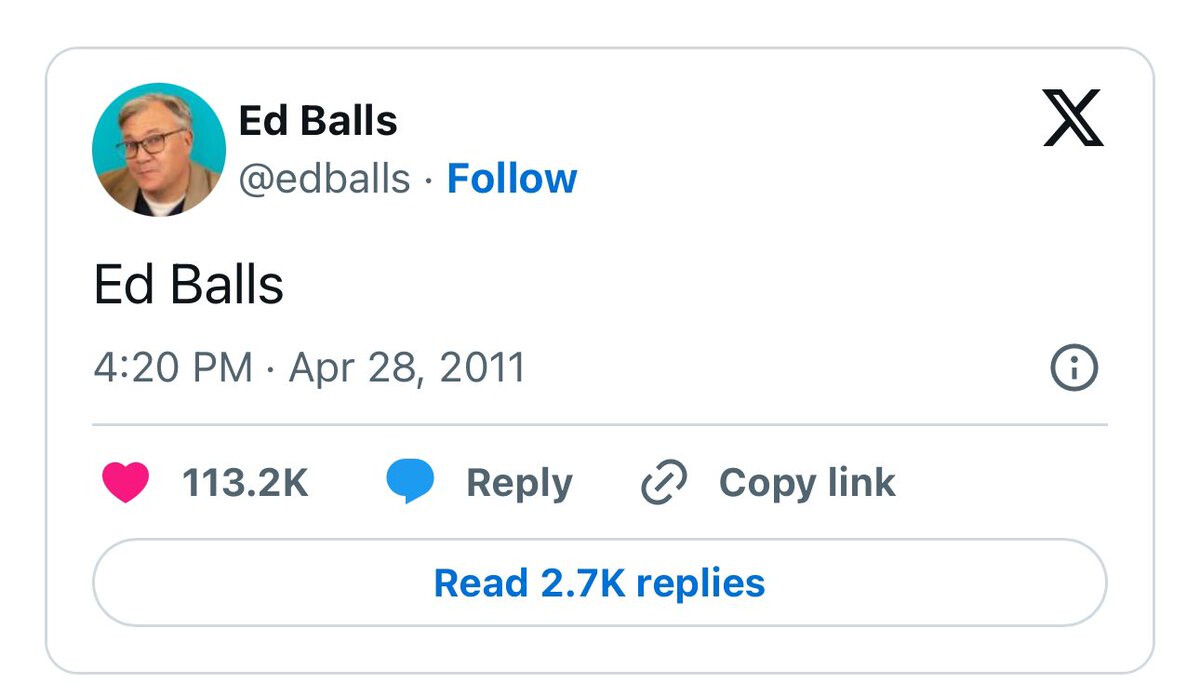
Task: Click the 113.2K likes count
Action: click(x=245, y=483)
